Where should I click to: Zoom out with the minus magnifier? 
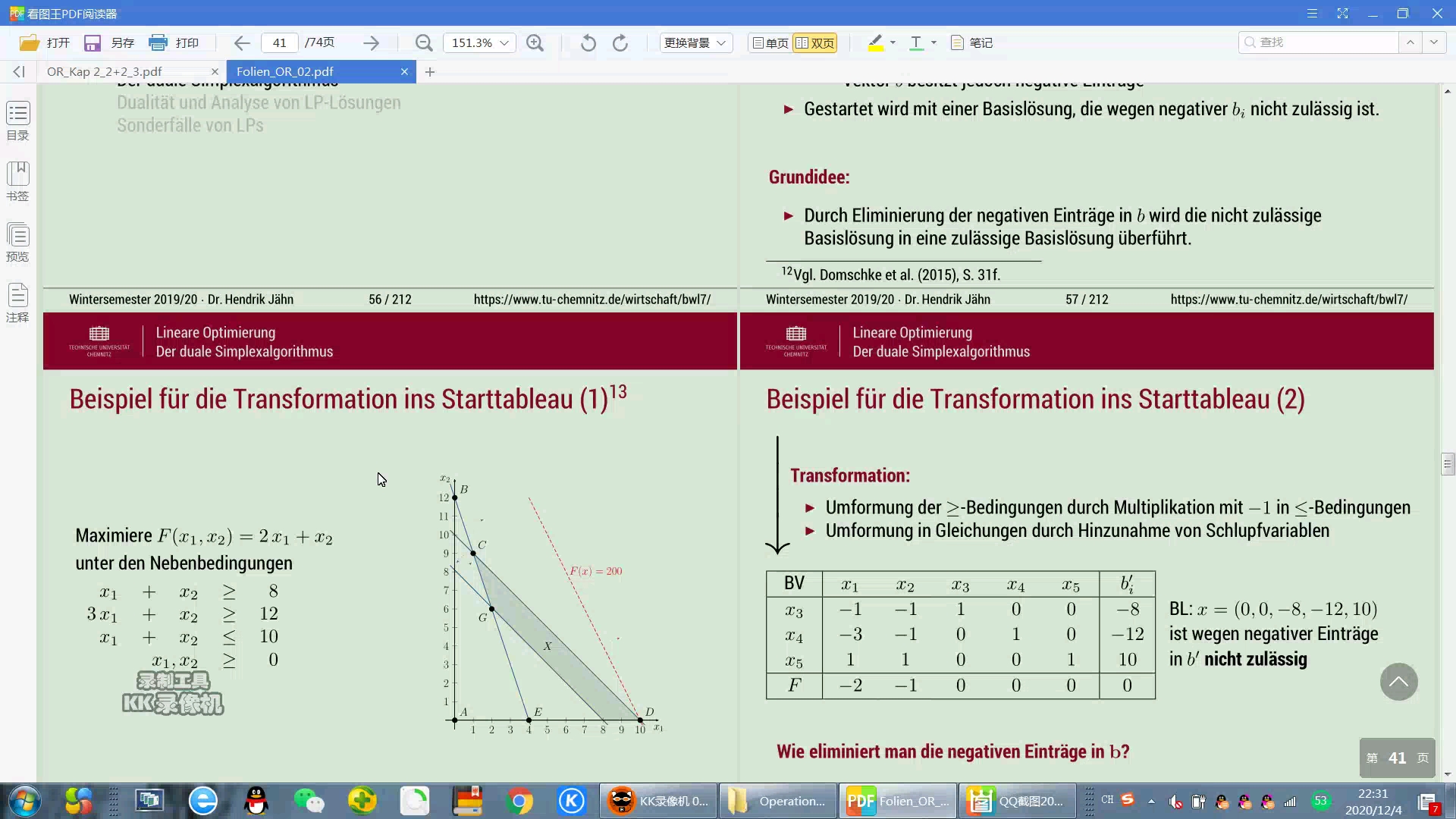(x=424, y=43)
